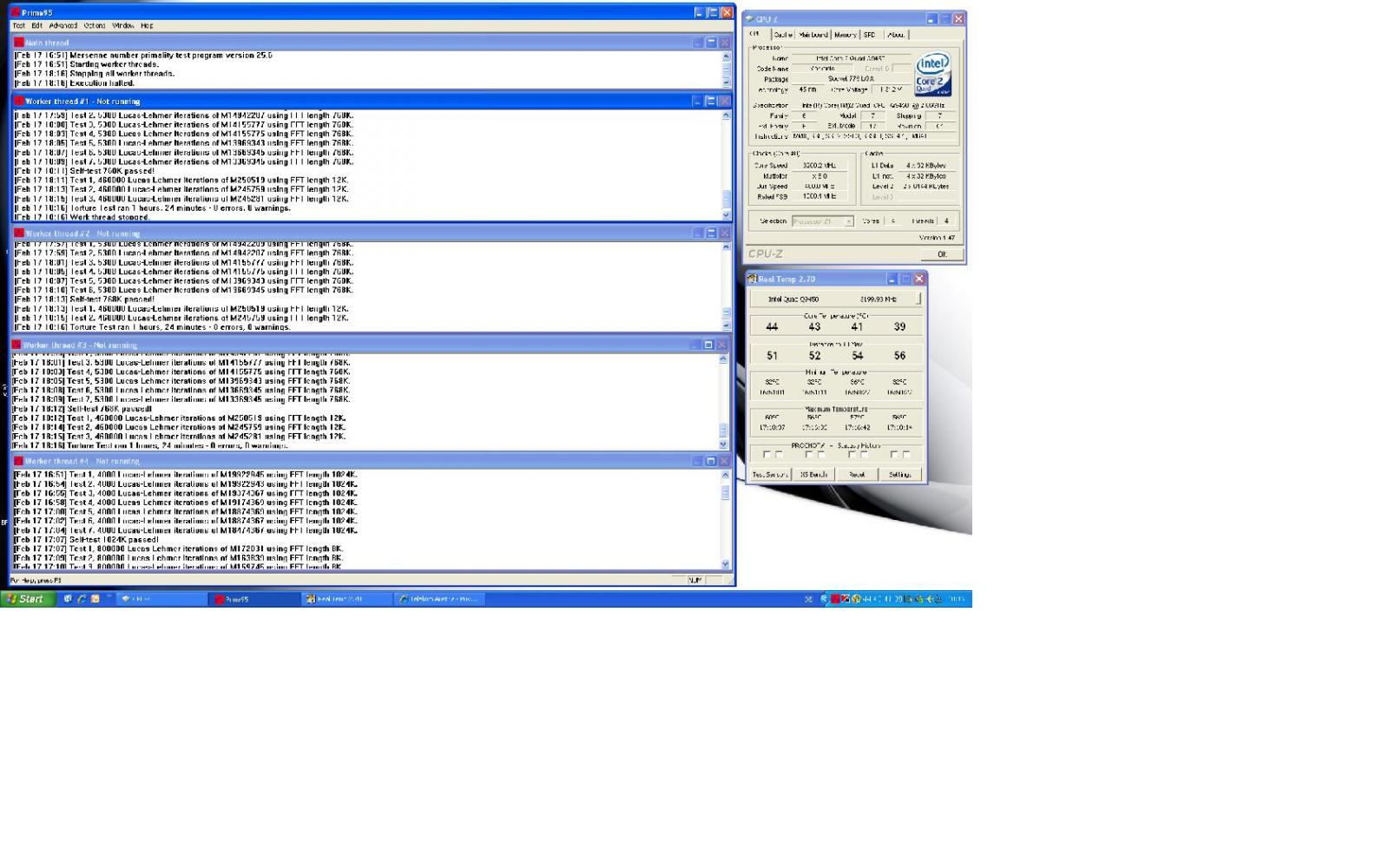
Task: Click the Worker thread #3 window icon
Action: (x=16, y=345)
